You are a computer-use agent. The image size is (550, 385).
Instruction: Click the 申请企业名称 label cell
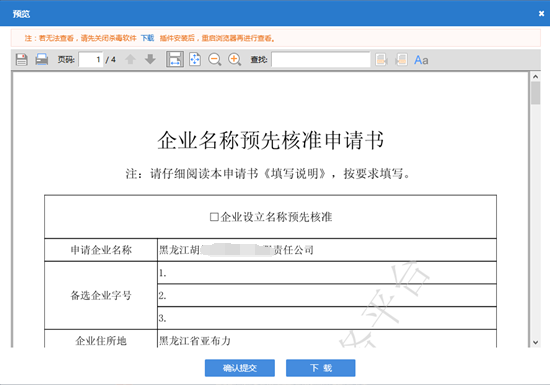(x=101, y=250)
